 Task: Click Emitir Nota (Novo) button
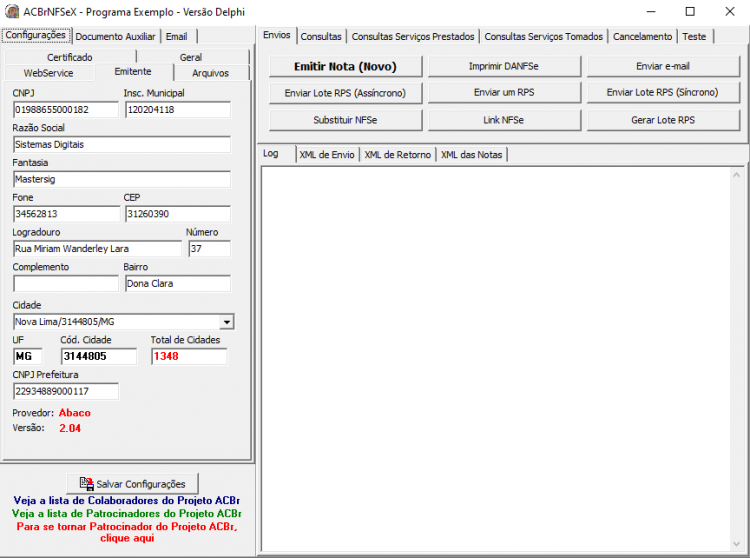point(345,66)
